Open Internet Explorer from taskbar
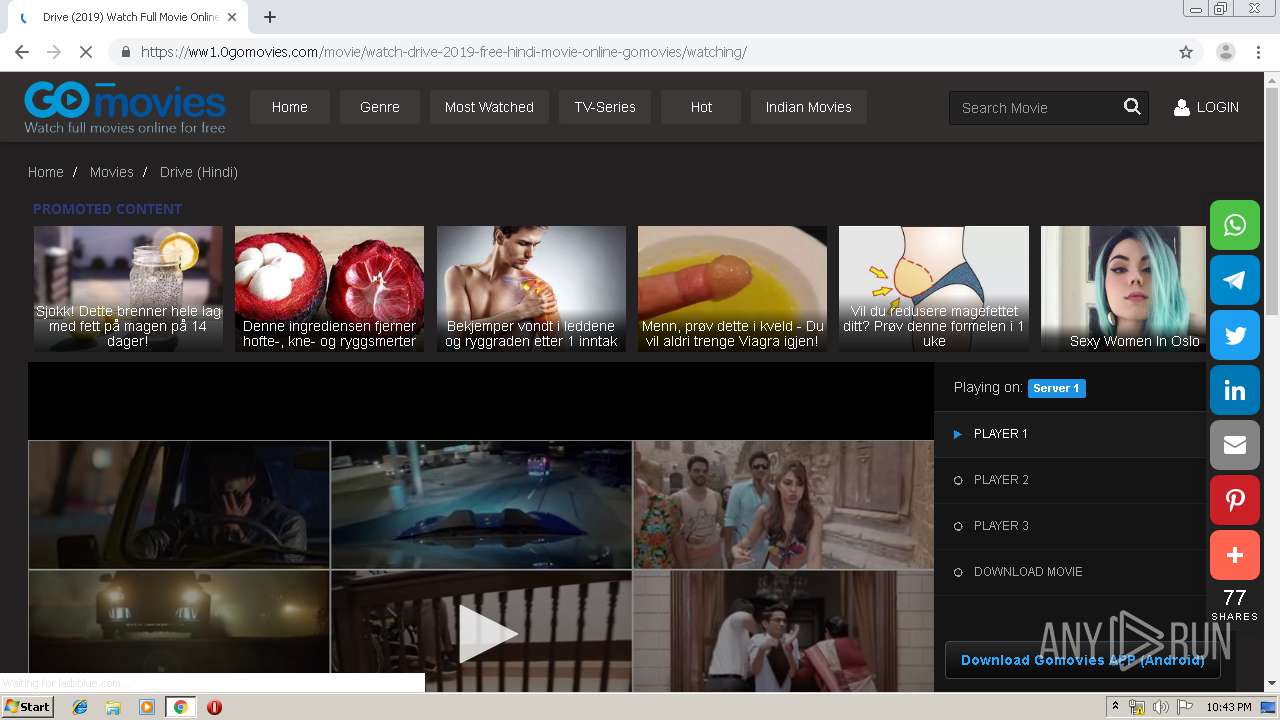 (x=80, y=707)
